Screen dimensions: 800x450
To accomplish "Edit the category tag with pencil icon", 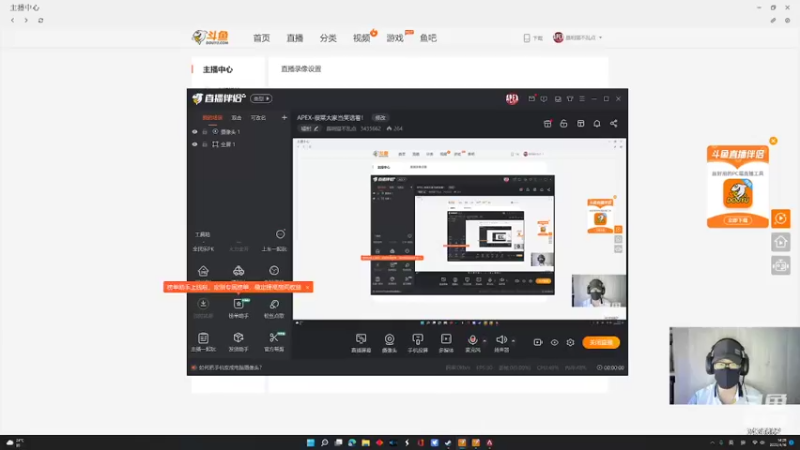I will coord(310,129).
